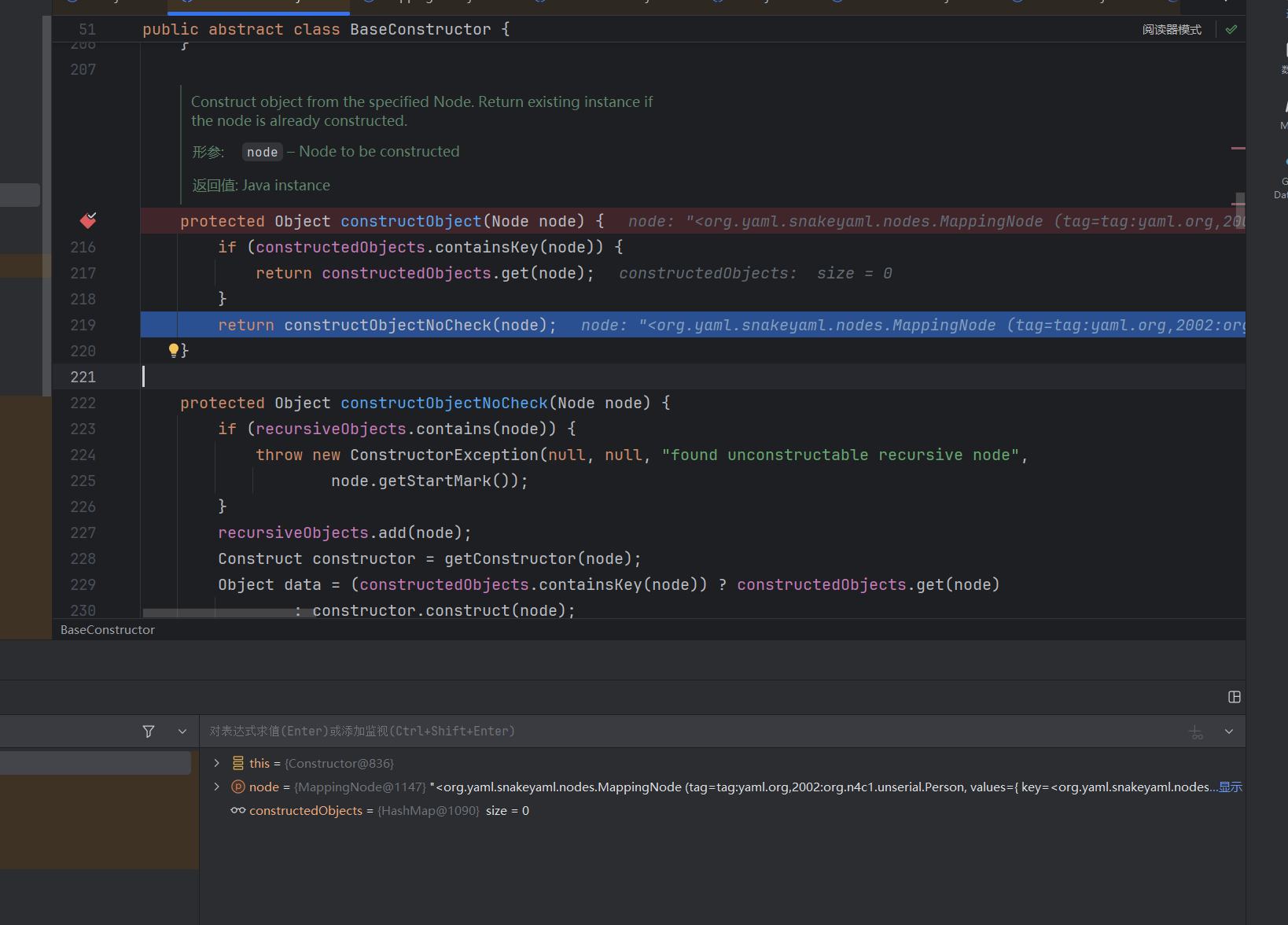The height and width of the screenshot is (925, 1288).
Task: Click the breakpoint icon at constructObject
Action: 88,220
